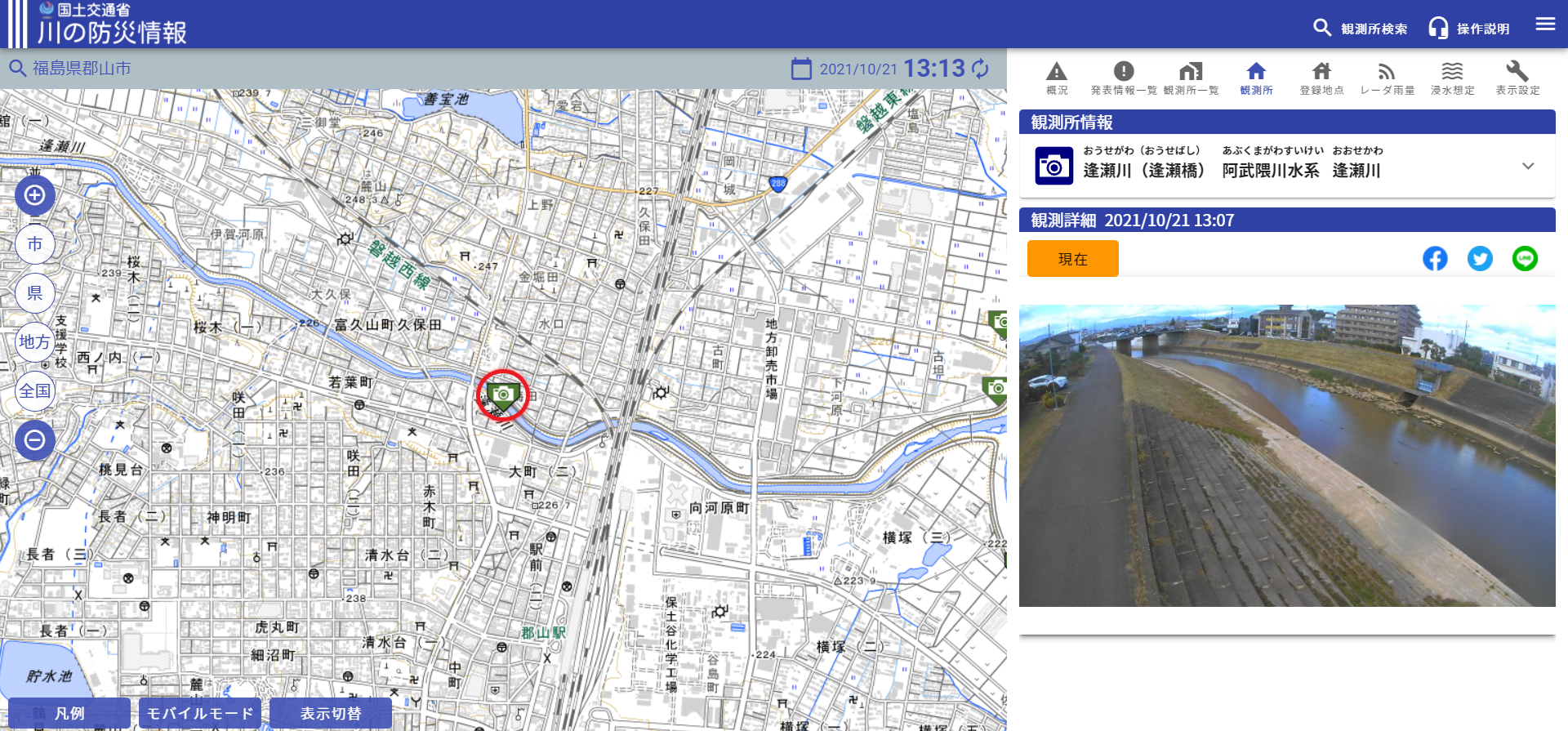Click the 現在 current time button
The width and height of the screenshot is (1568, 731).
coord(1072,259)
